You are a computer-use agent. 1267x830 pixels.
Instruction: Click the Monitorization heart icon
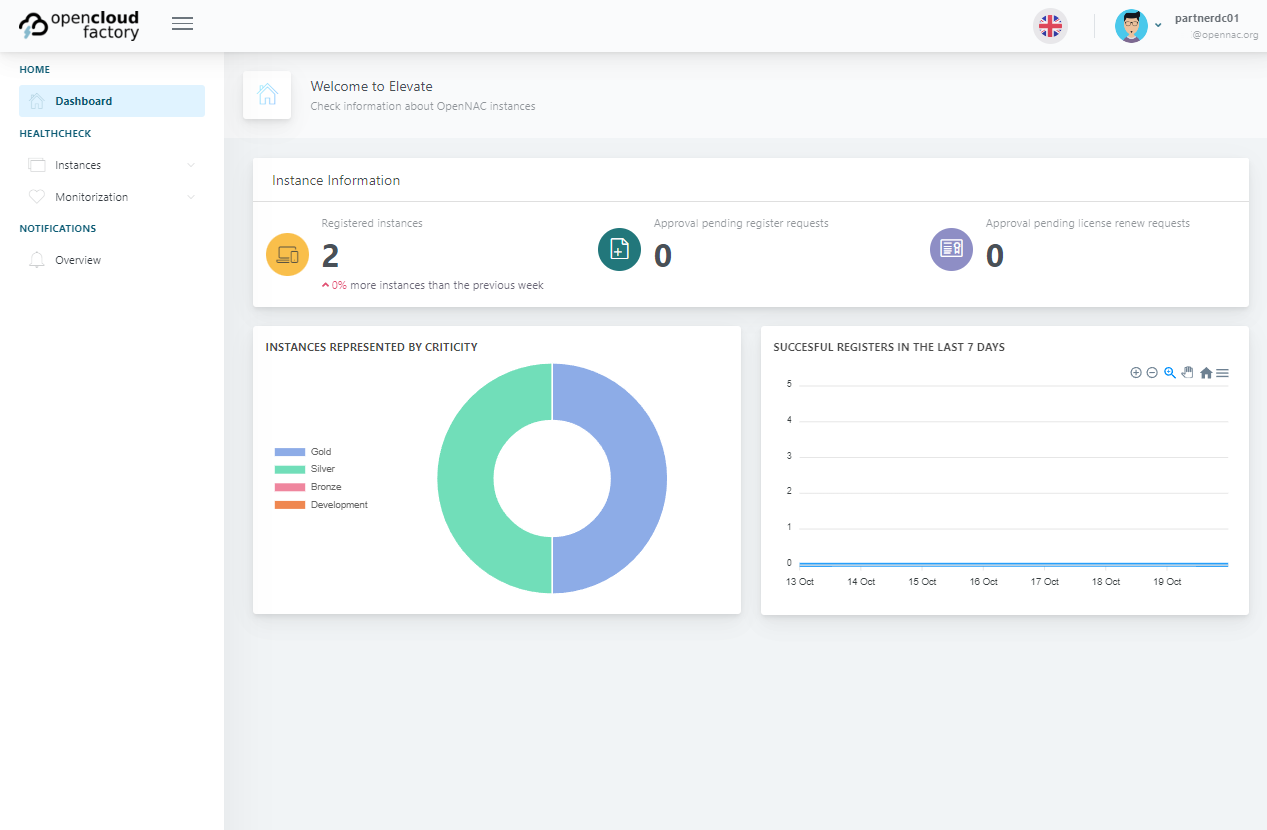(37, 197)
